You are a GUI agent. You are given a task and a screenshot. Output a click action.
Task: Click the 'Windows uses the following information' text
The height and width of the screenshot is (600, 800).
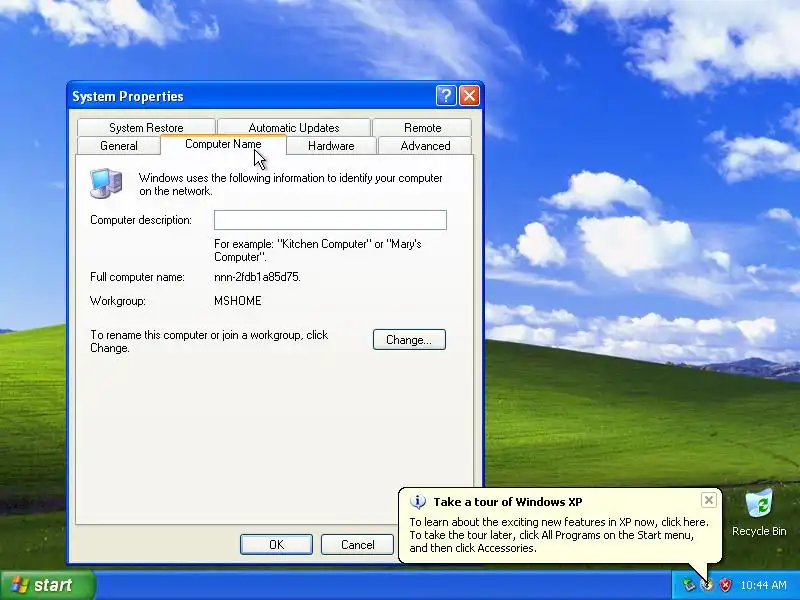[x=291, y=184]
